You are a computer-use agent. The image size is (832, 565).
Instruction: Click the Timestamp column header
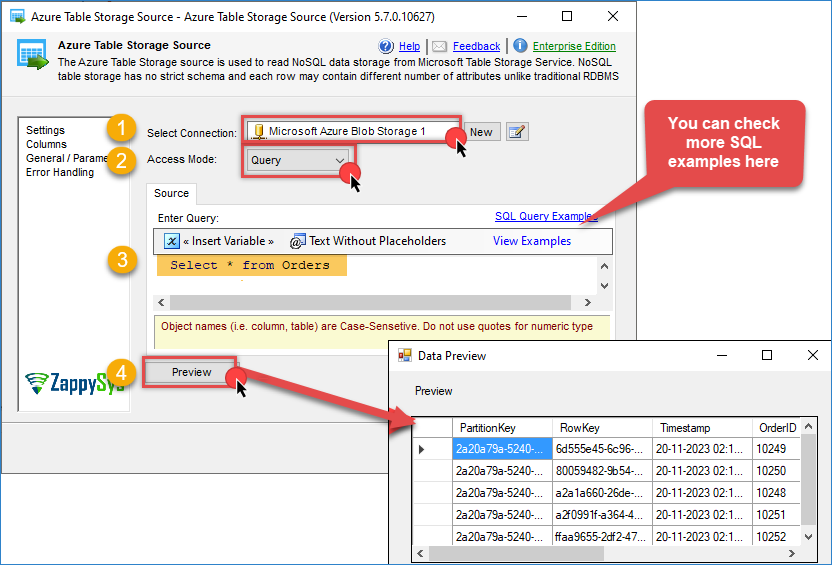703,428
